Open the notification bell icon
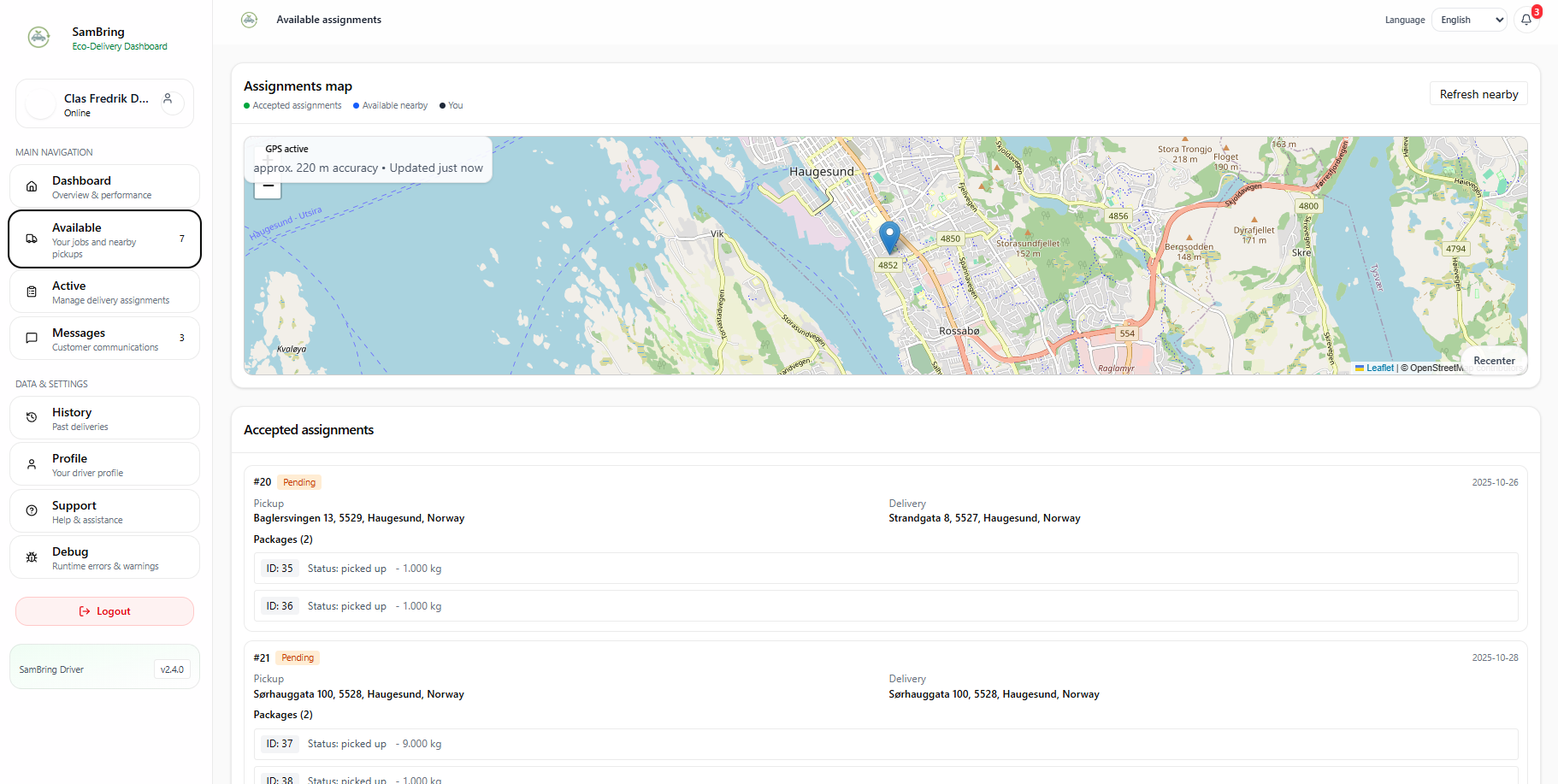This screenshot has height=784, width=1558. click(x=1527, y=19)
